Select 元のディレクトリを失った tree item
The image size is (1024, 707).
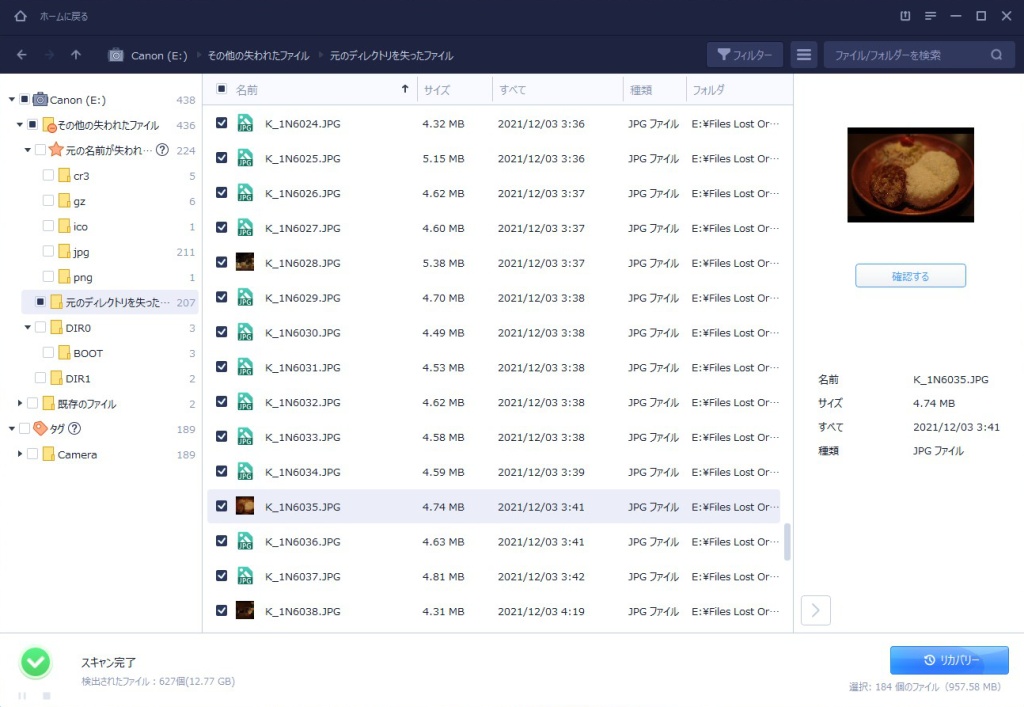[110, 302]
